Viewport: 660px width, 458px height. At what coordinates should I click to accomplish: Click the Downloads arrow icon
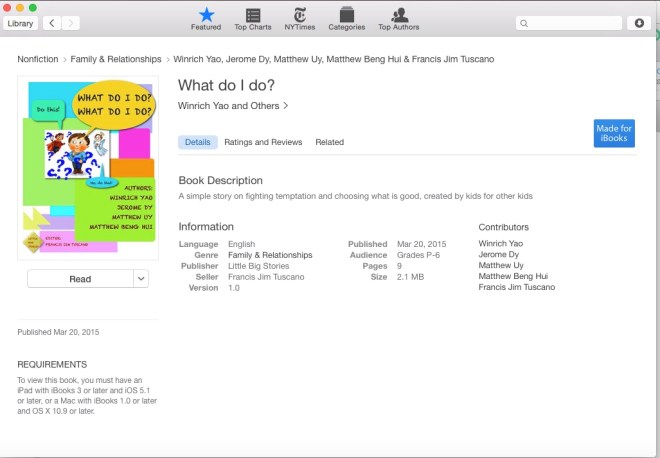pyautogui.click(x=639, y=22)
